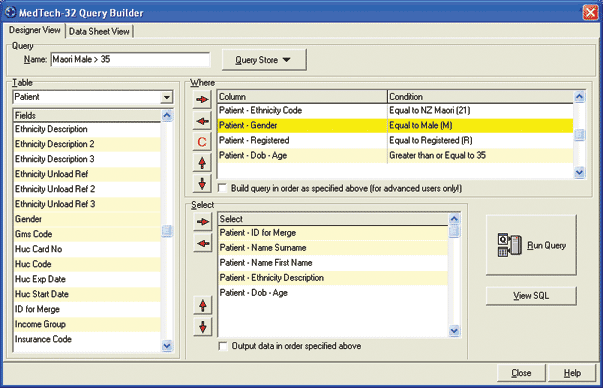Click the Close button at bottom

(x=521, y=373)
